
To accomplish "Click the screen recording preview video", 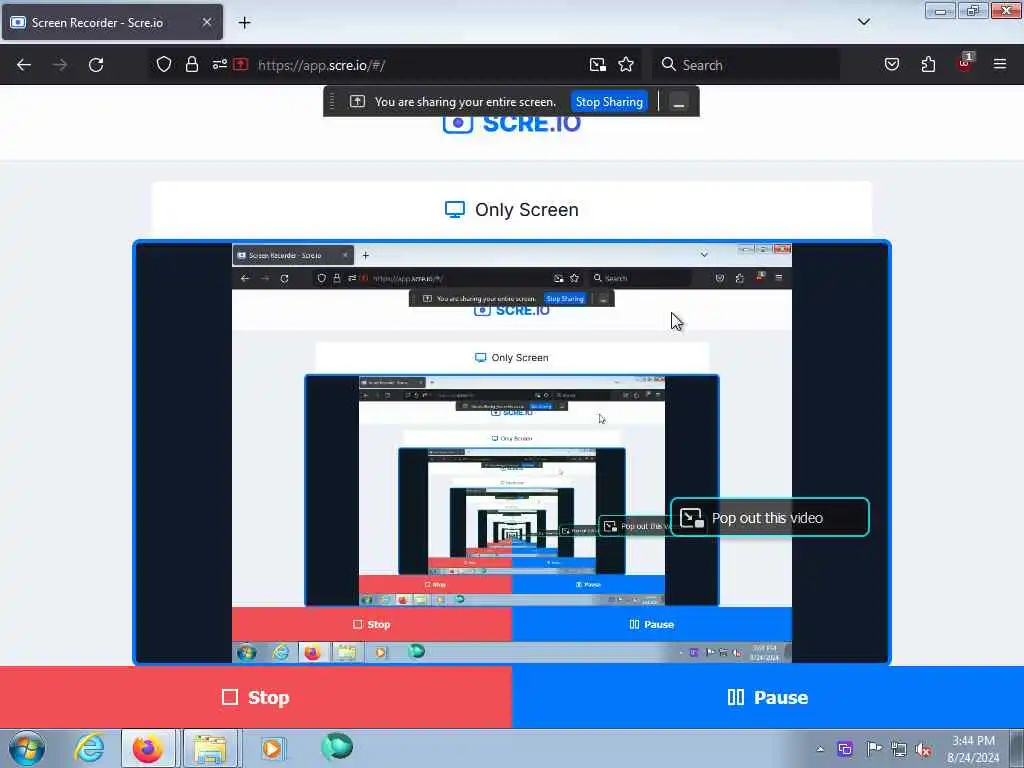I will click(x=512, y=453).
